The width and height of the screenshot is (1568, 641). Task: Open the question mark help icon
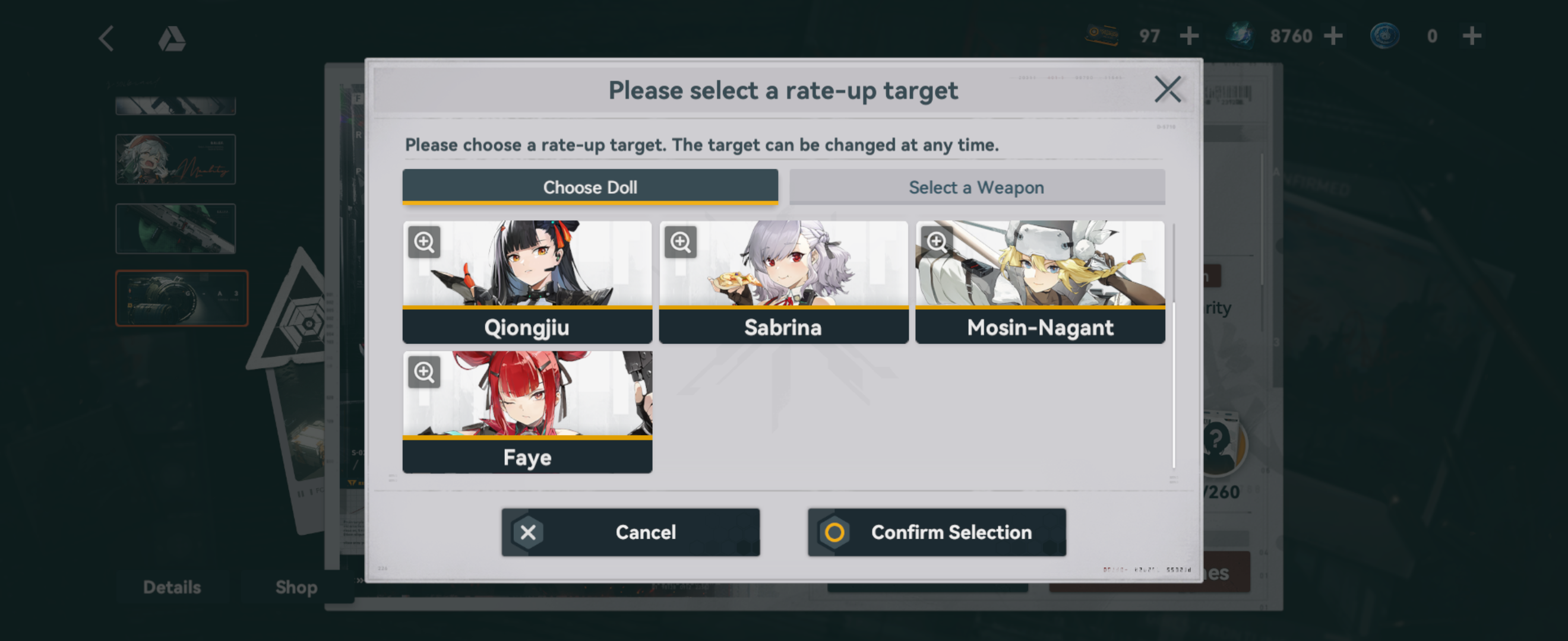(1218, 440)
